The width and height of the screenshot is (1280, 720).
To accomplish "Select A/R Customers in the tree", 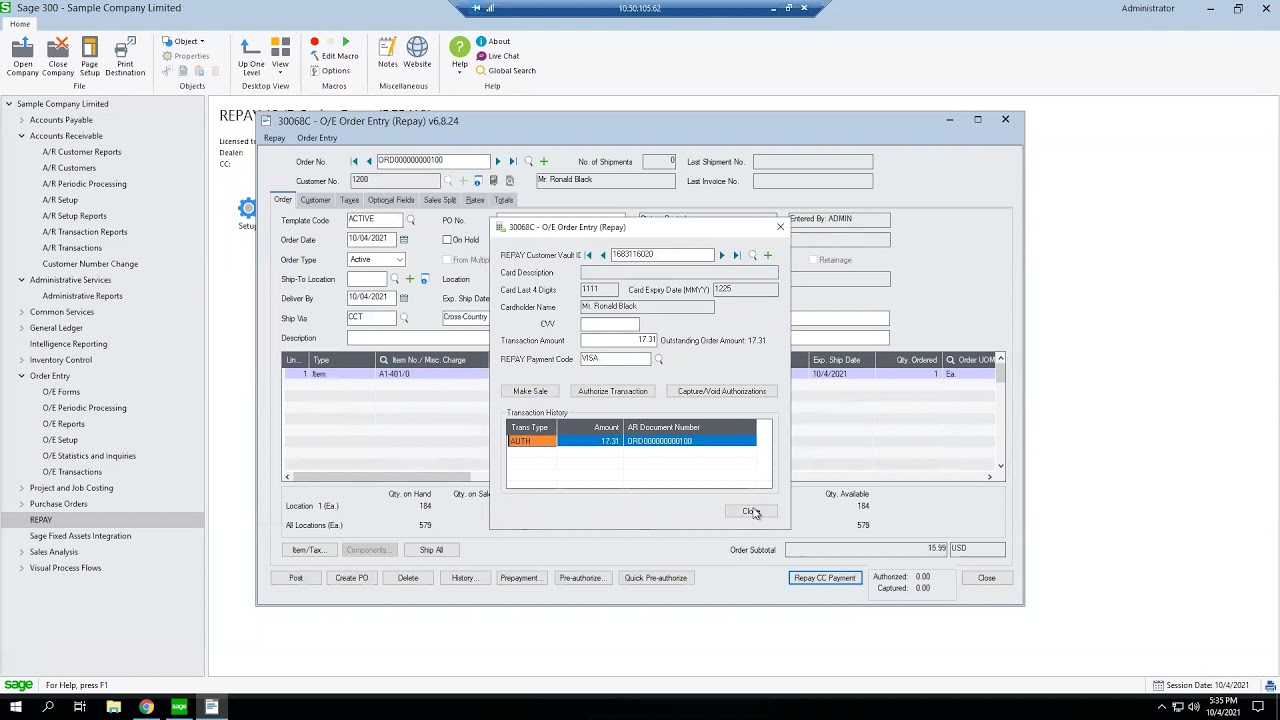I will (x=69, y=168).
